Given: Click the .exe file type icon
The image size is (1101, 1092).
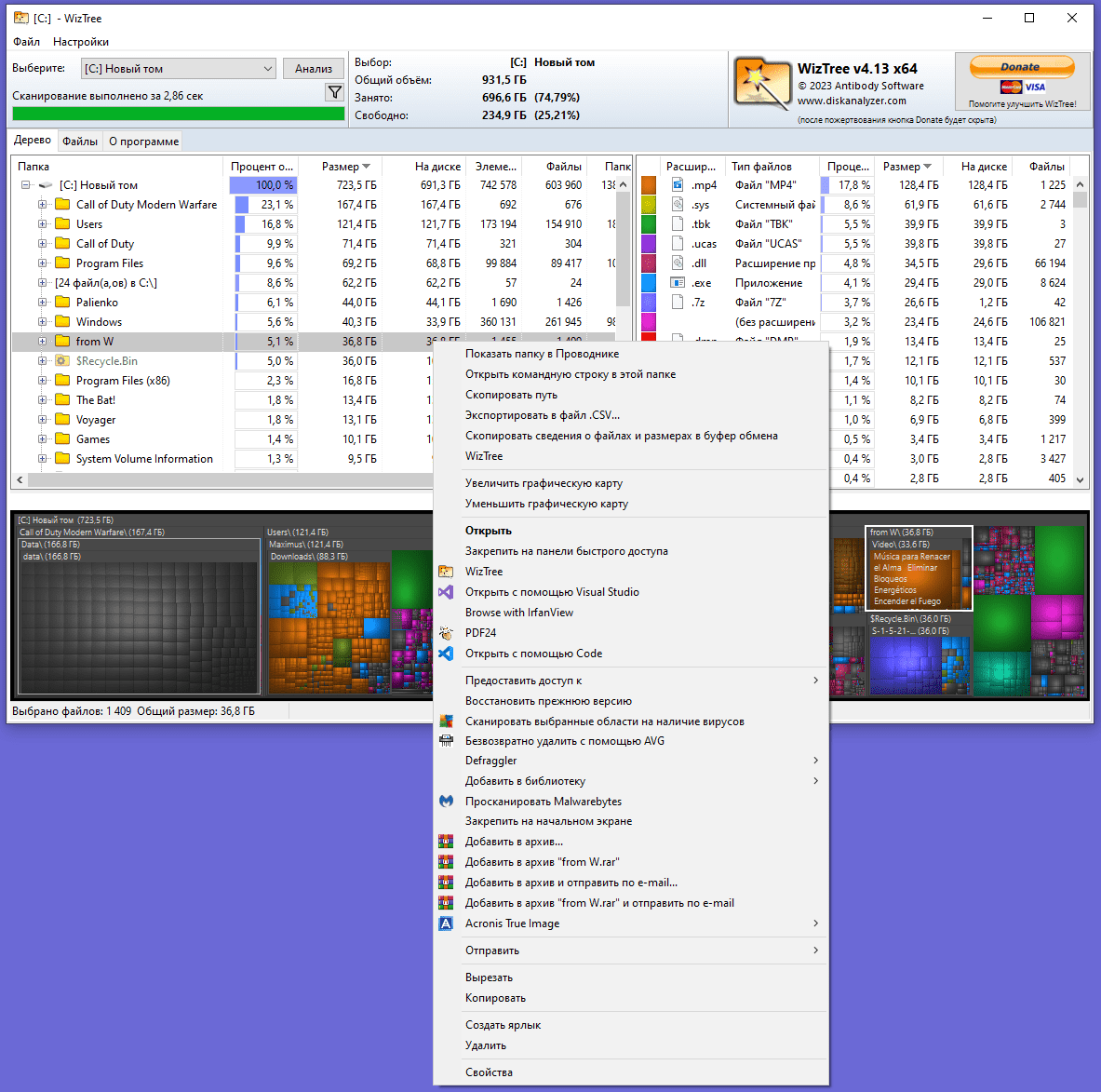Looking at the screenshot, I should (678, 282).
